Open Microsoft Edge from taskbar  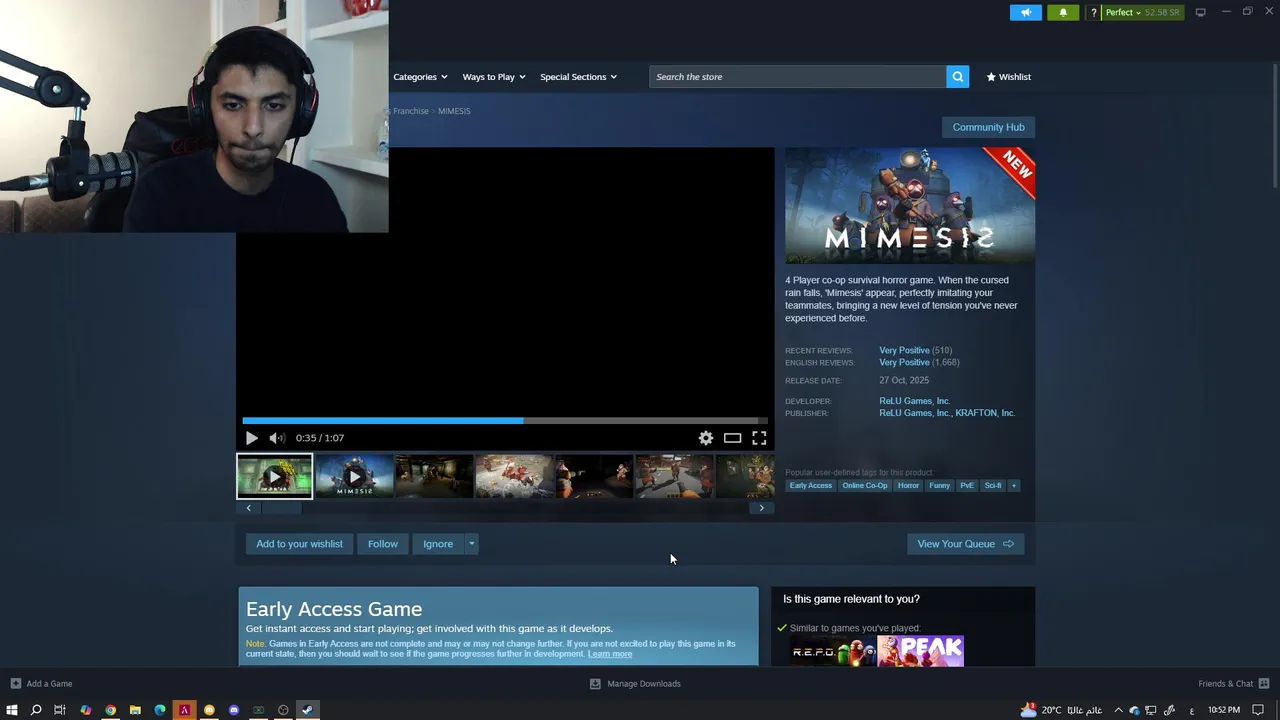pos(159,710)
